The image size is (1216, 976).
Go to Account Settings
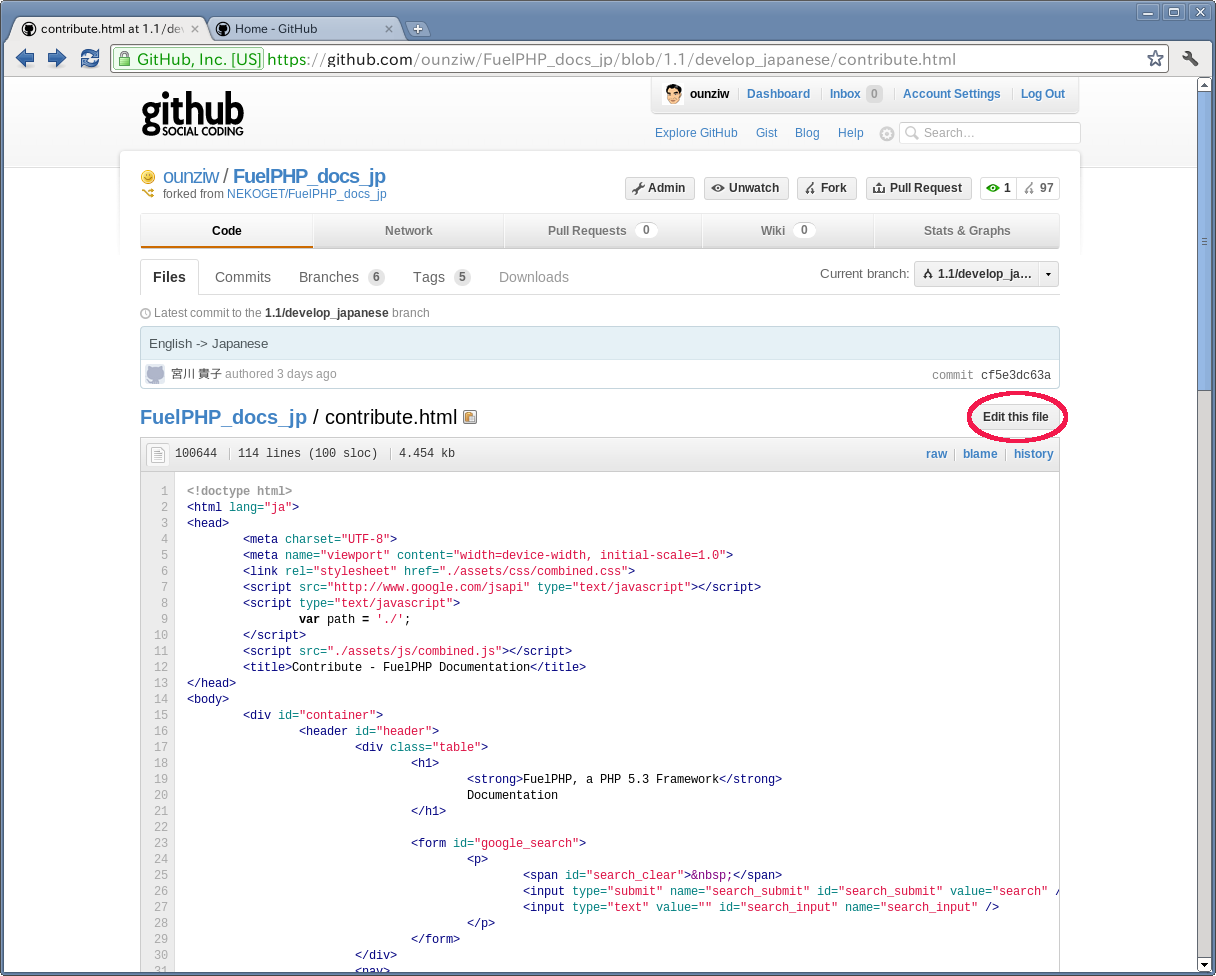[951, 94]
